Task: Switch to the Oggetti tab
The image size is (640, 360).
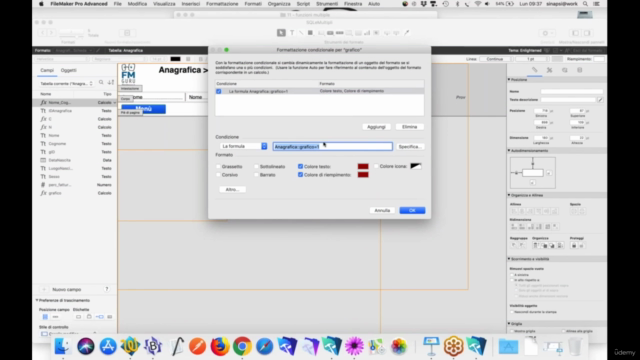Action: pos(69,70)
